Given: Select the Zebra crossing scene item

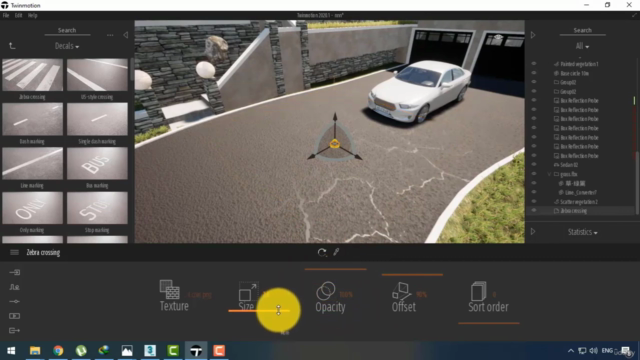Looking at the screenshot, I should 573,211.
